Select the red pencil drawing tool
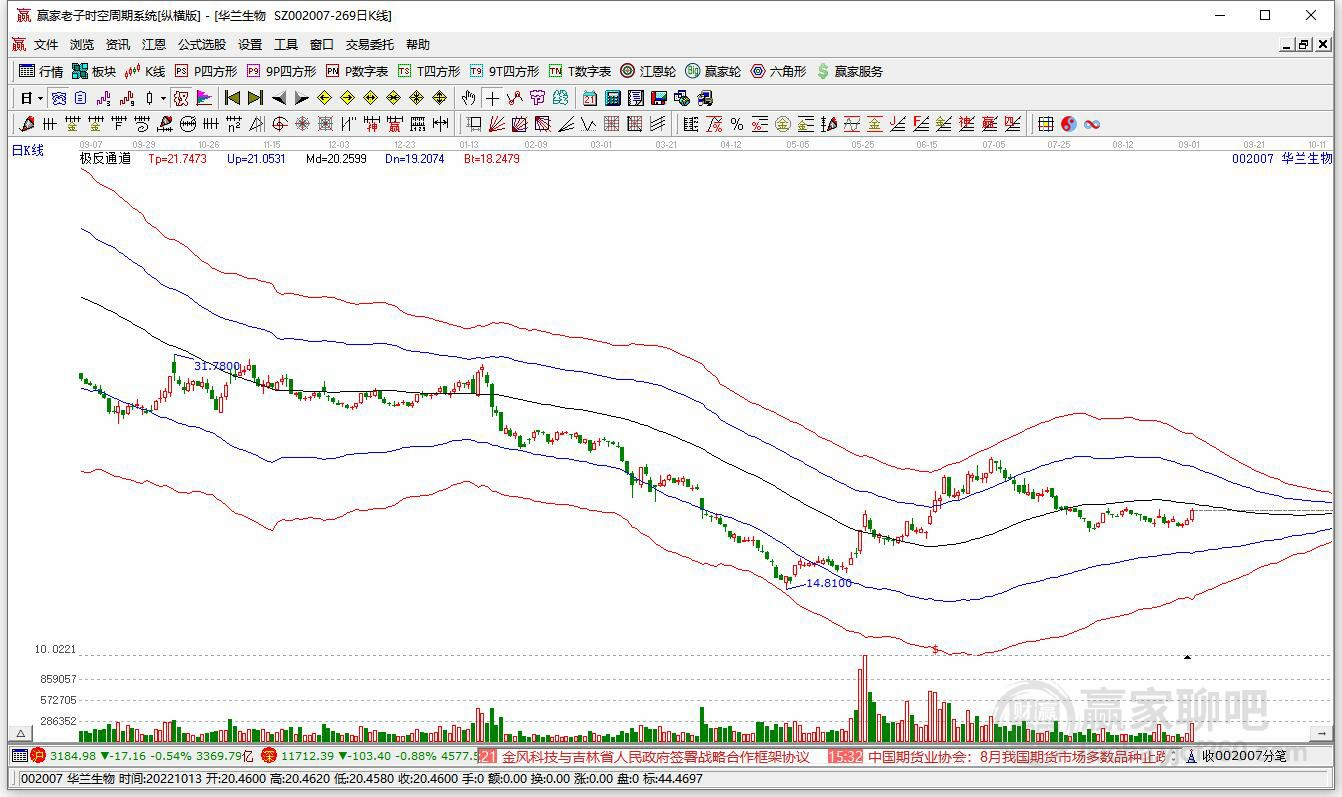 click(x=27, y=124)
